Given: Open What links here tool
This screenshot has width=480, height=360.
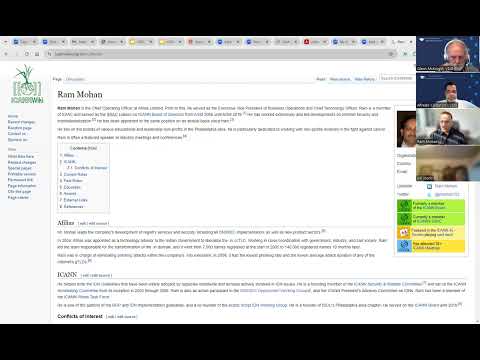Looking at the screenshot, I should 21,156.
